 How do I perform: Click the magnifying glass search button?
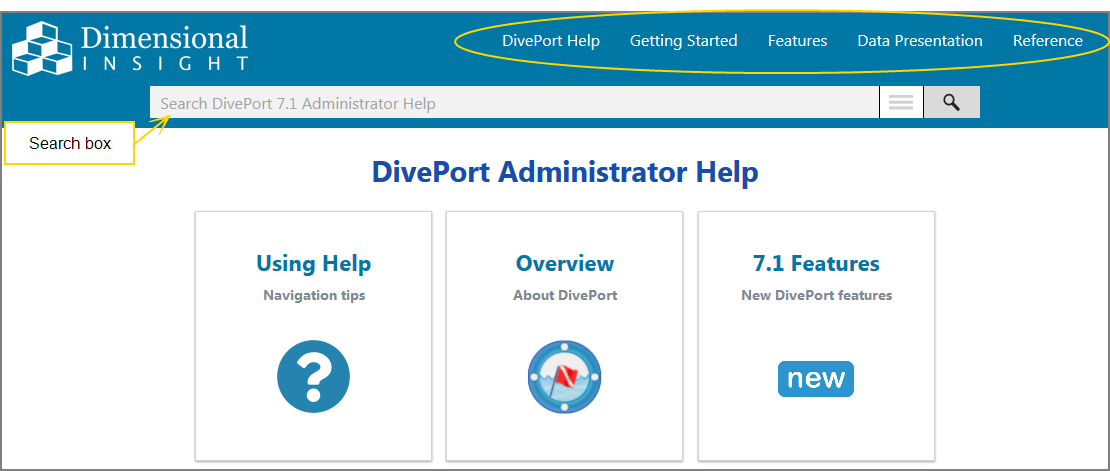(x=951, y=103)
